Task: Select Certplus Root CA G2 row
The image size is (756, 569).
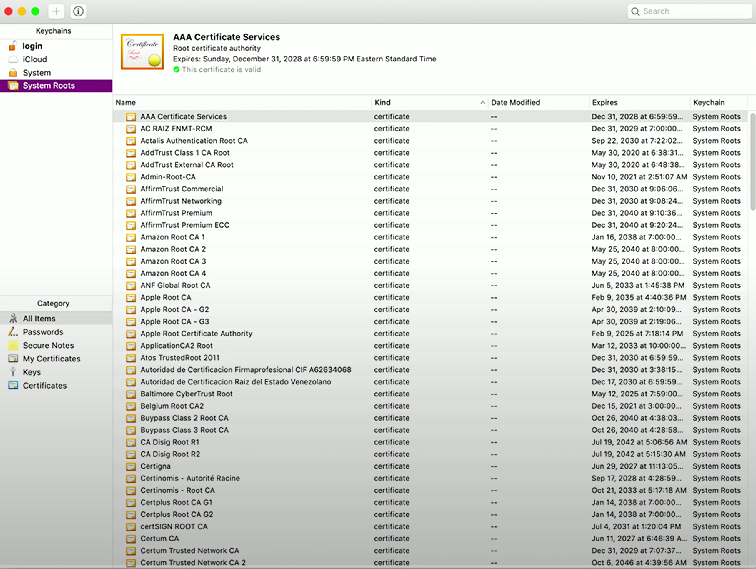Action: tap(431, 515)
